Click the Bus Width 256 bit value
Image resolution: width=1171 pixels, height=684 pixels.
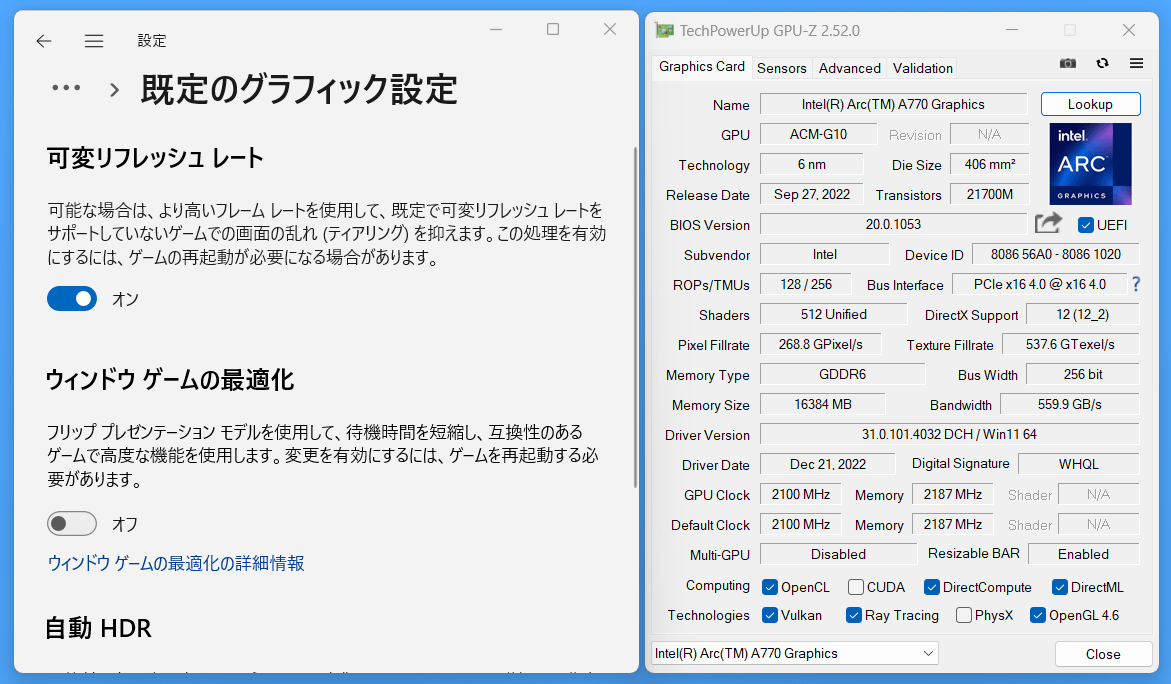(x=1083, y=374)
